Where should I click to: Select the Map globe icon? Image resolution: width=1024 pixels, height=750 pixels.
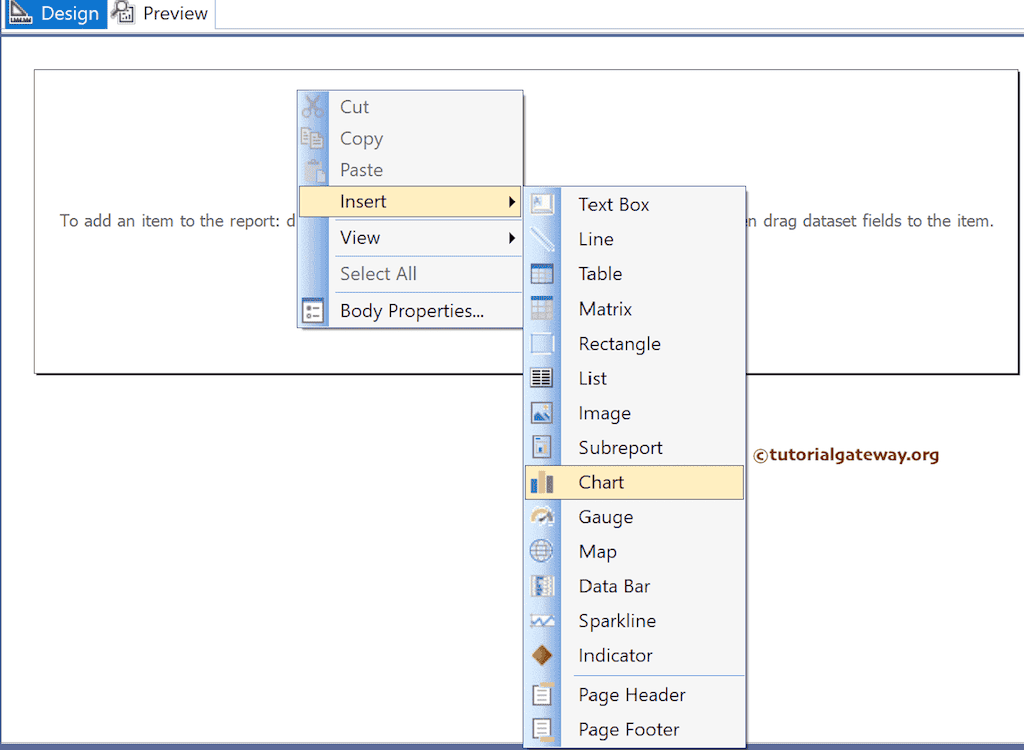pyautogui.click(x=542, y=551)
